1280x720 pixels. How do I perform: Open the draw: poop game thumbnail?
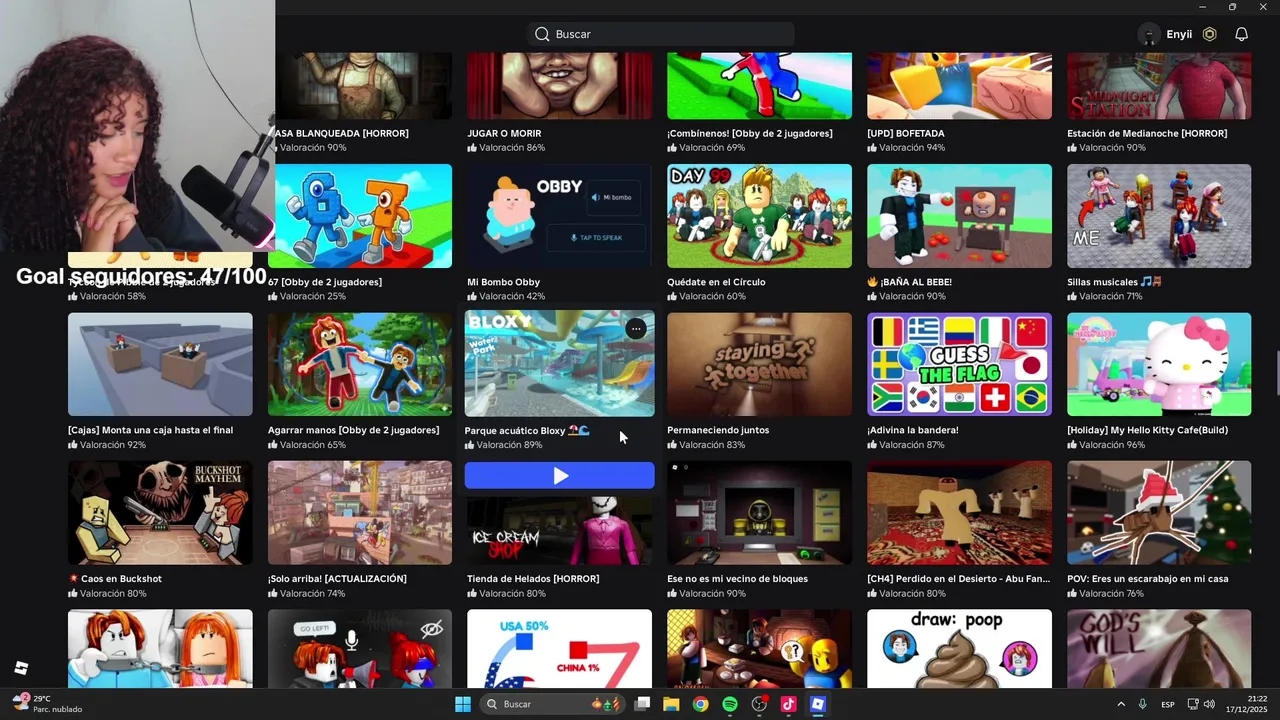click(959, 648)
